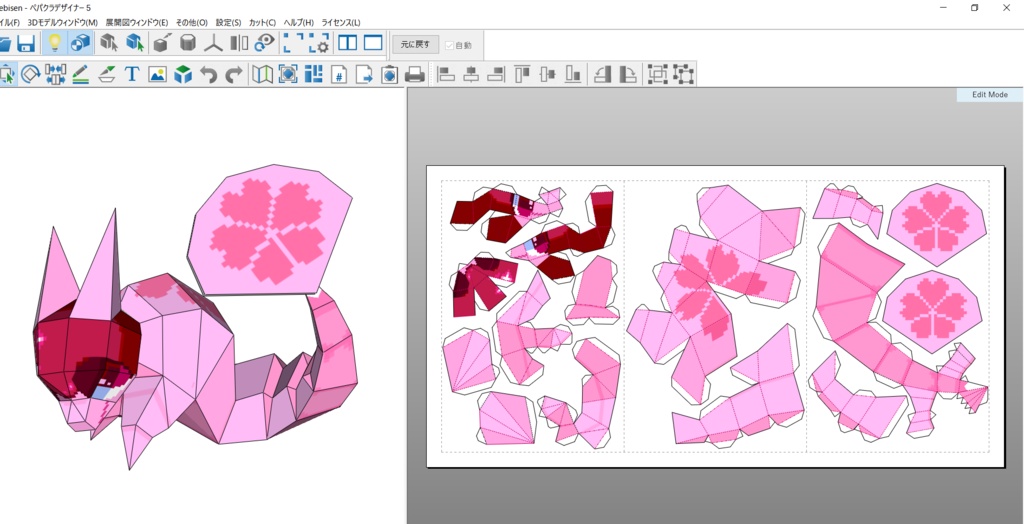Click the folded map icon

coord(263,74)
